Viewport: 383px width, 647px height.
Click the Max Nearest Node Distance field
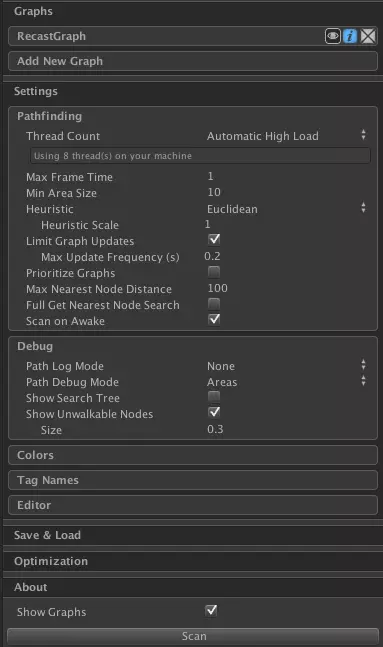tap(287, 288)
